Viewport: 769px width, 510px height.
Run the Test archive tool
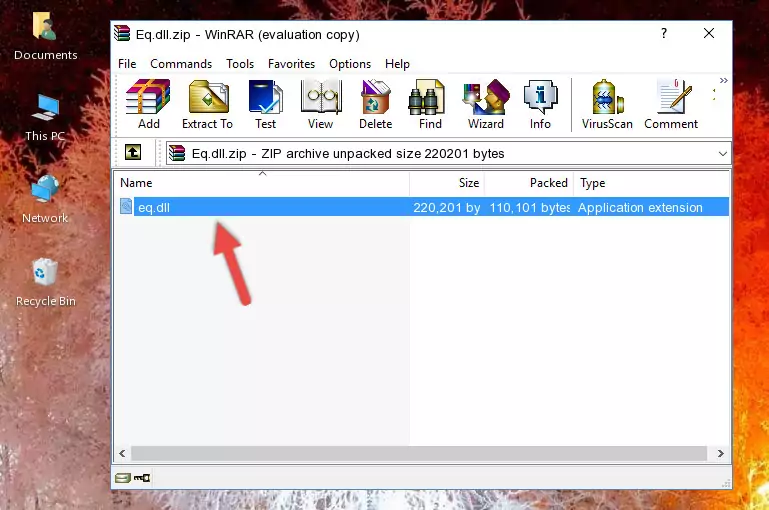[265, 104]
